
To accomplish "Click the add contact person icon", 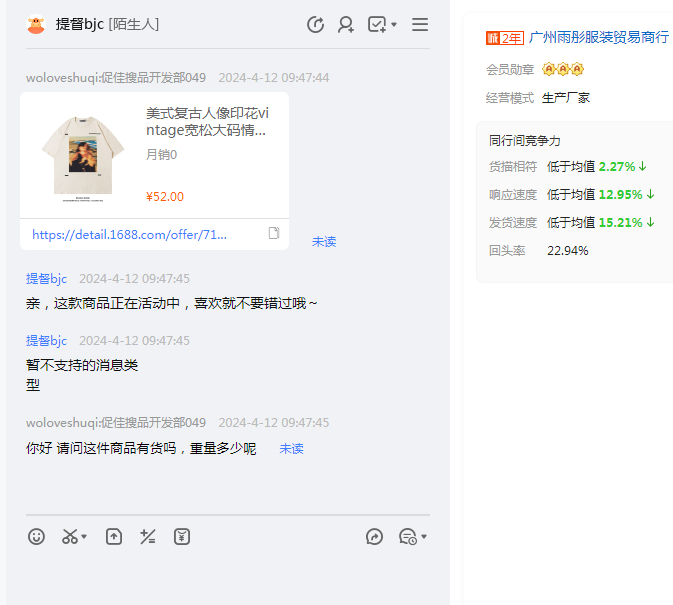I will tap(346, 25).
